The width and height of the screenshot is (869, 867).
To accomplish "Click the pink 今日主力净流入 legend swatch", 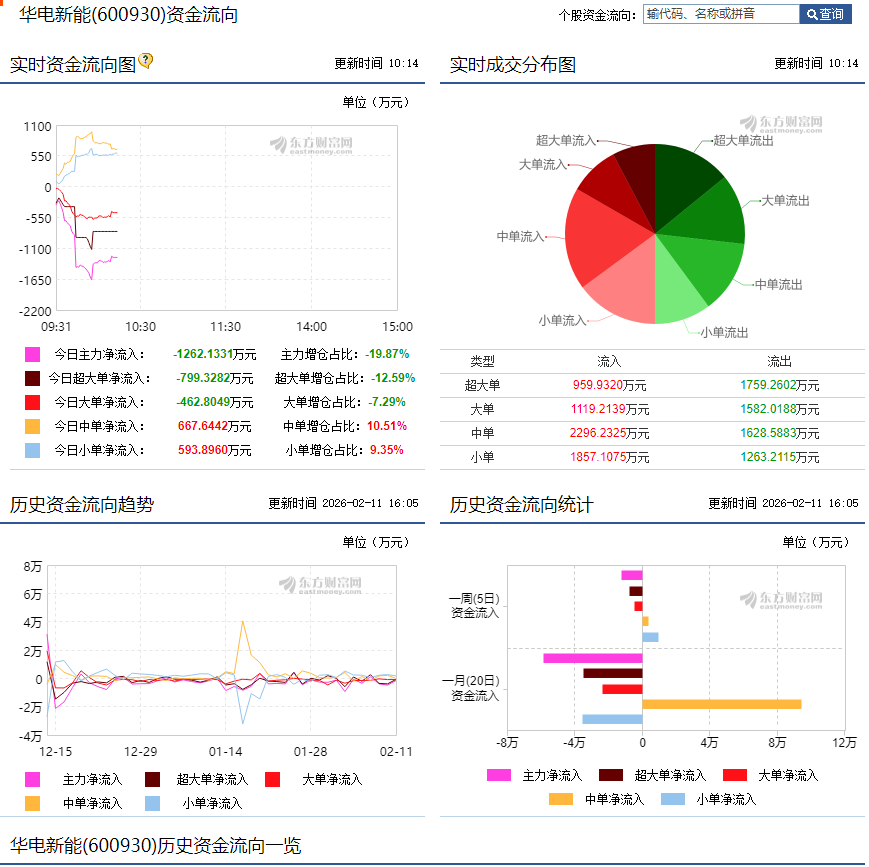I will point(33,354).
